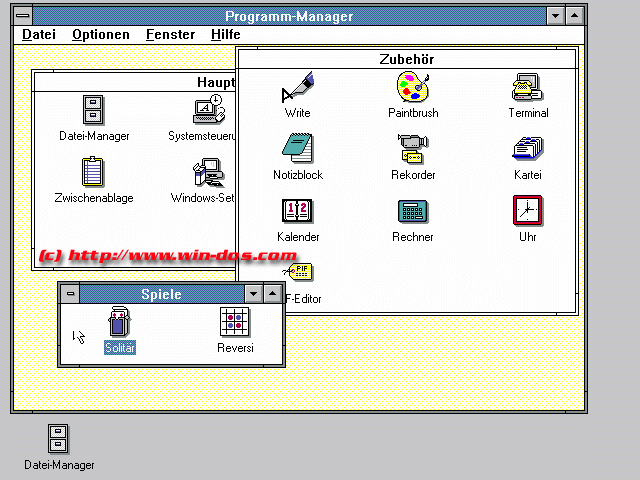Select the Rekorder icon
Viewport: 640px width, 480px height.
pyautogui.click(x=413, y=150)
